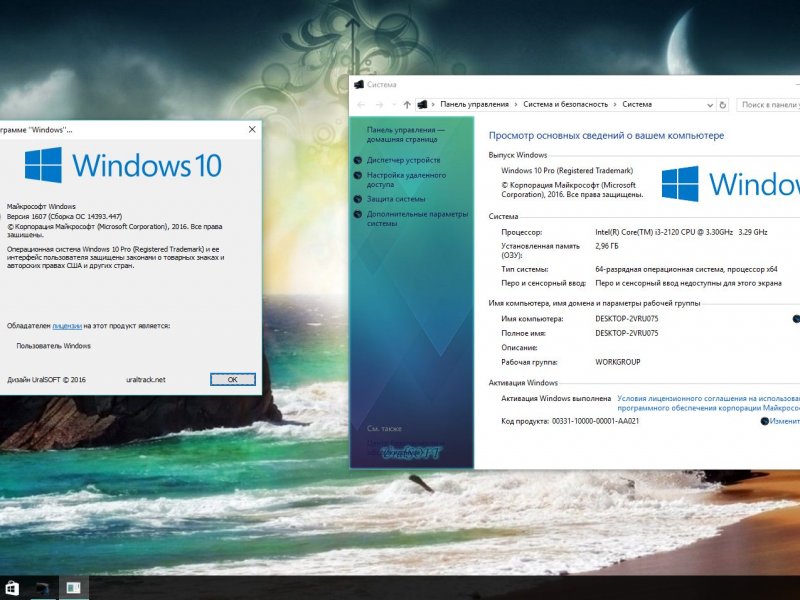Click OK in the About Windows dialog
The image size is (800, 600).
point(233,380)
